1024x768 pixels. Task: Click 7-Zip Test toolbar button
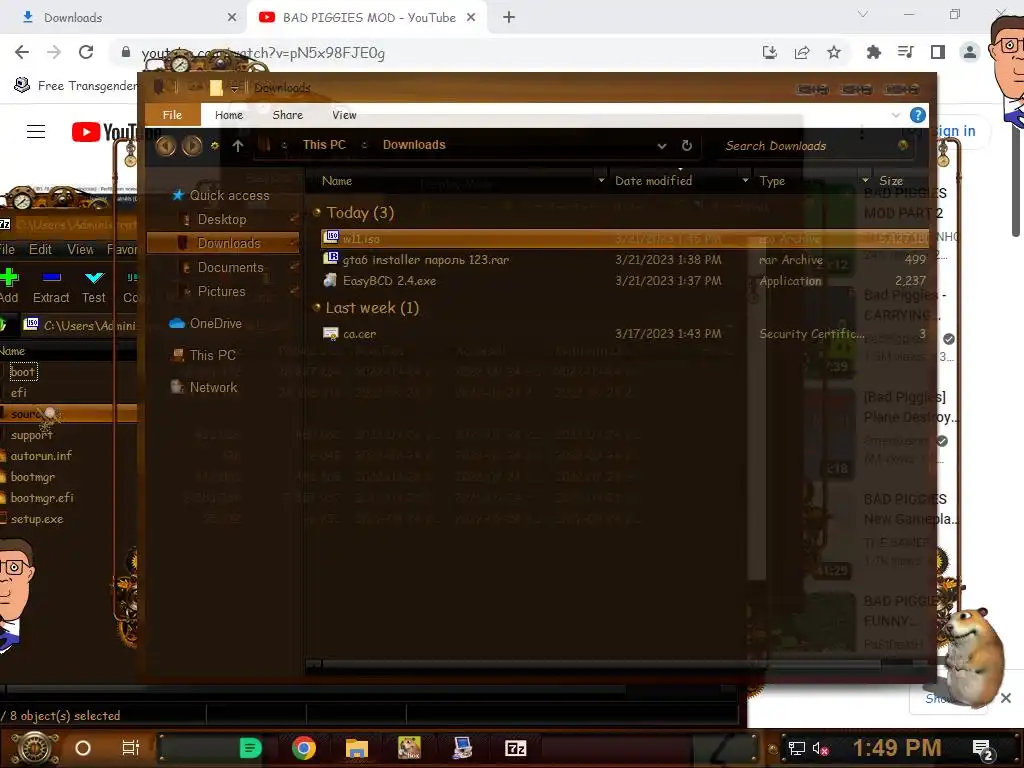point(94,286)
